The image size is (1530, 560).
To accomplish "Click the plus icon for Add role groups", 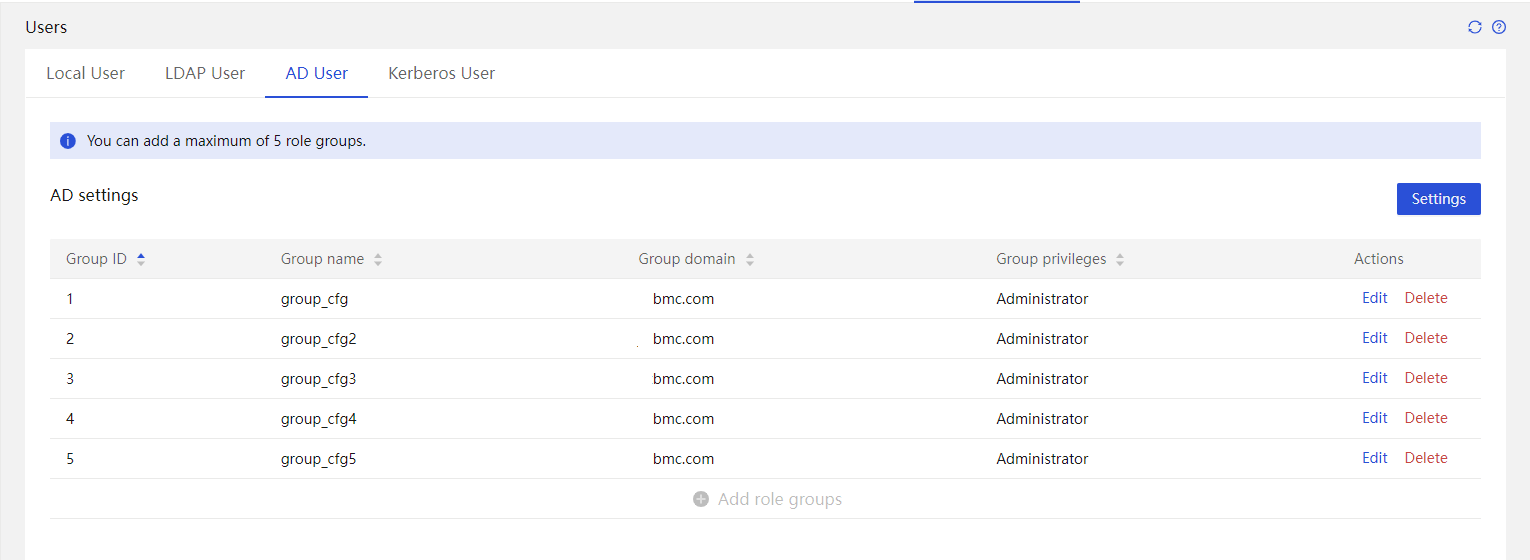I will tap(701, 499).
